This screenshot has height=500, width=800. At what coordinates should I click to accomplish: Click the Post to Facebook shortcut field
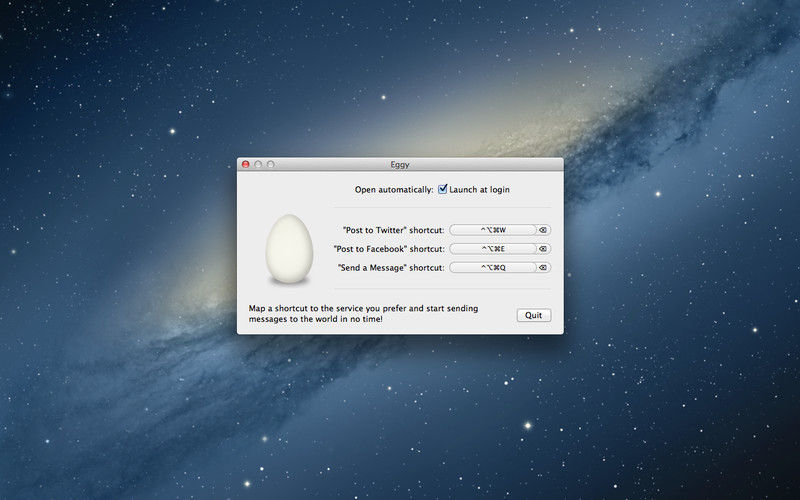click(x=493, y=249)
